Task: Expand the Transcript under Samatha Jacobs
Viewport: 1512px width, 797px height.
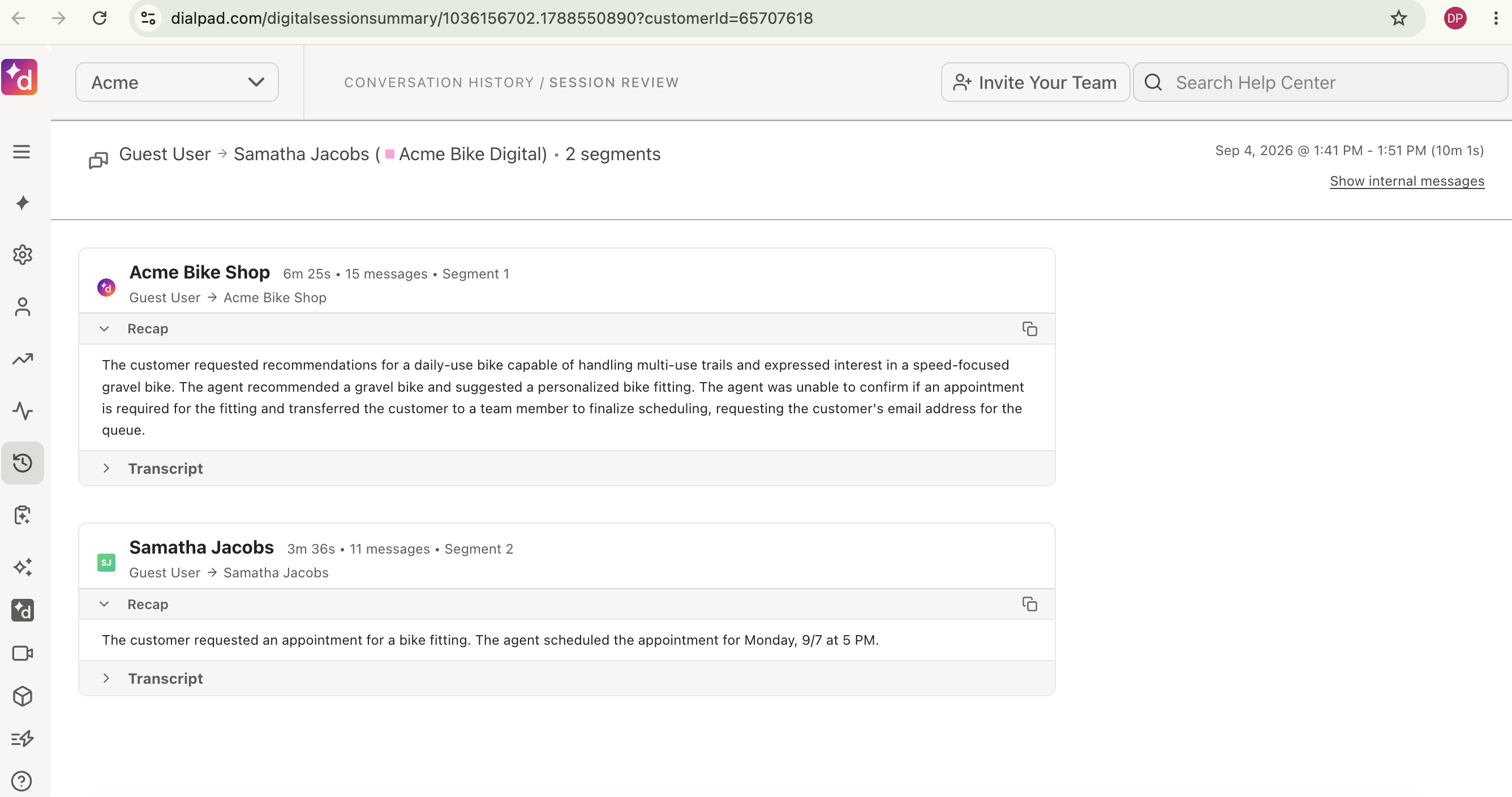Action: point(106,678)
